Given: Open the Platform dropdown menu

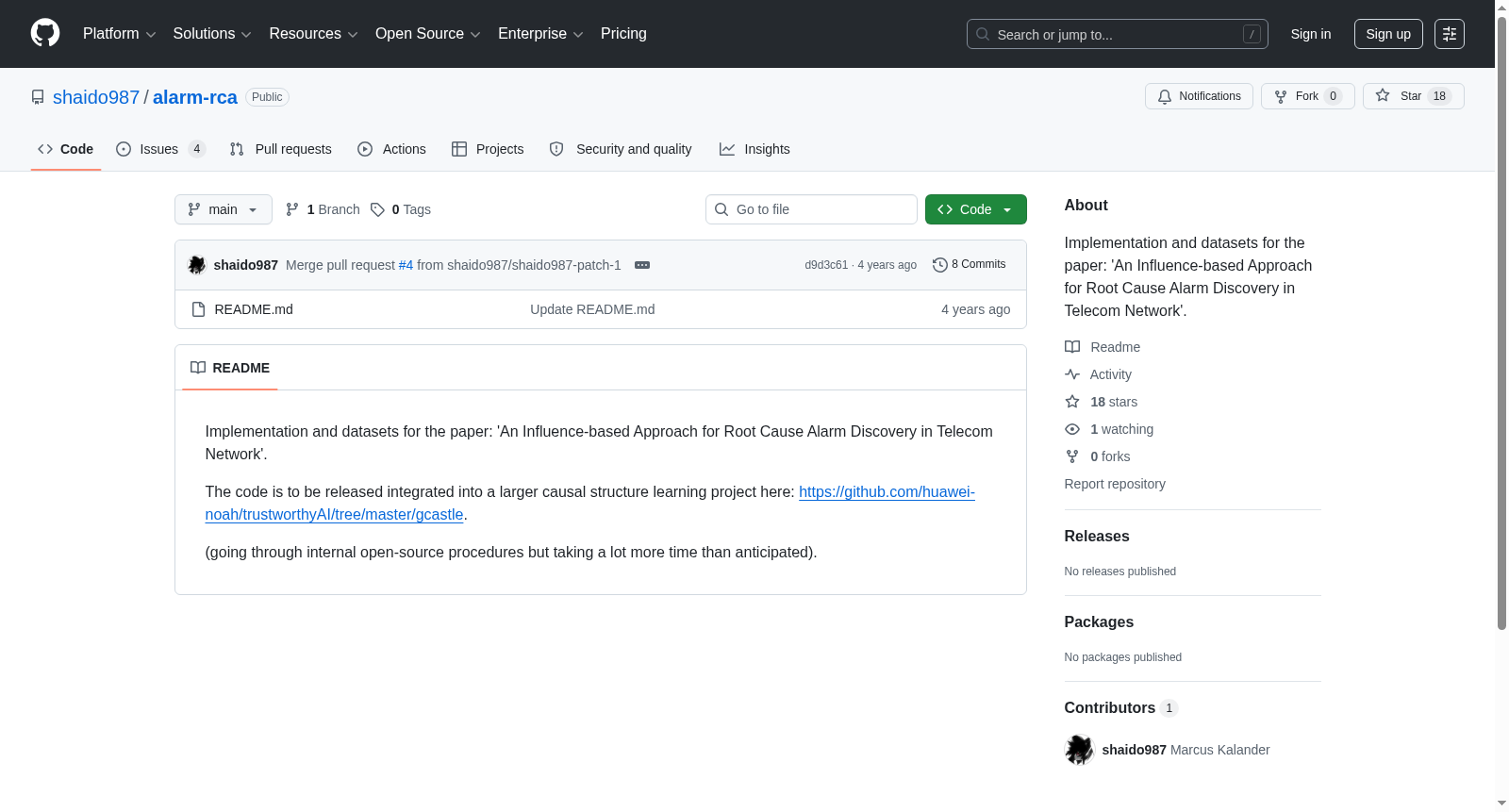Looking at the screenshot, I should click(119, 34).
